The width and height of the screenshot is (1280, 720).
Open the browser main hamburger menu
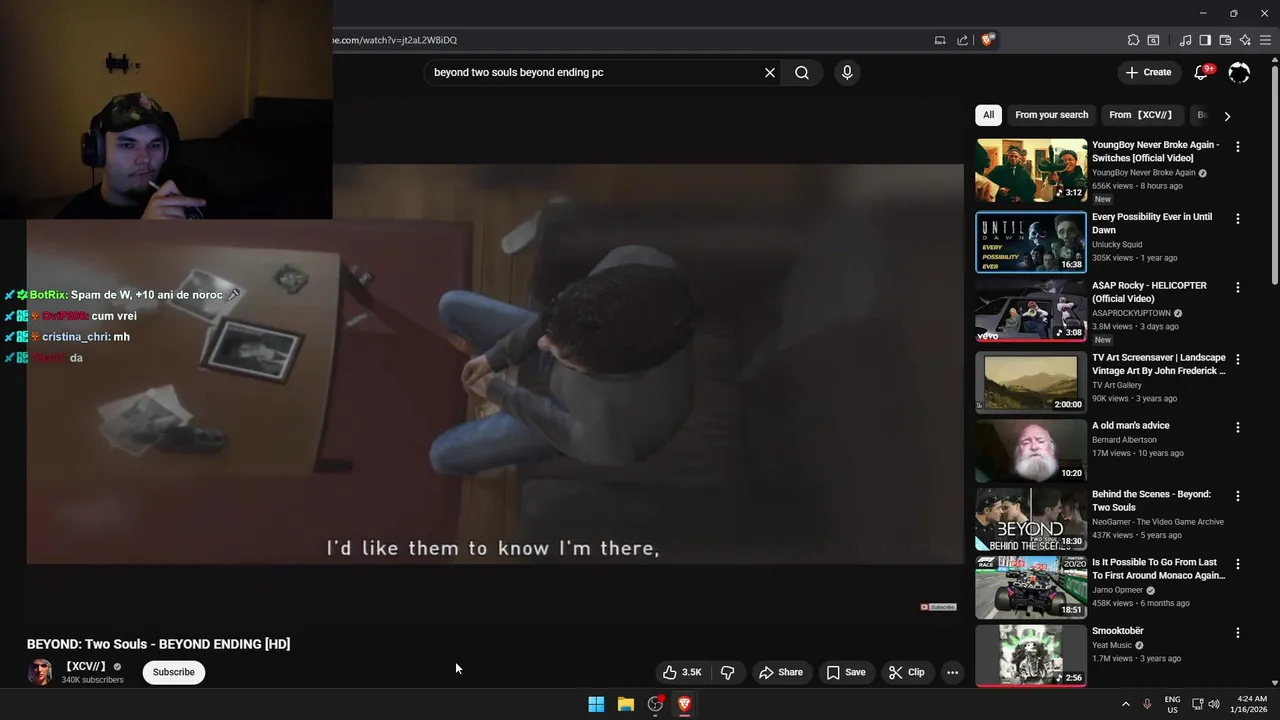point(1265,40)
